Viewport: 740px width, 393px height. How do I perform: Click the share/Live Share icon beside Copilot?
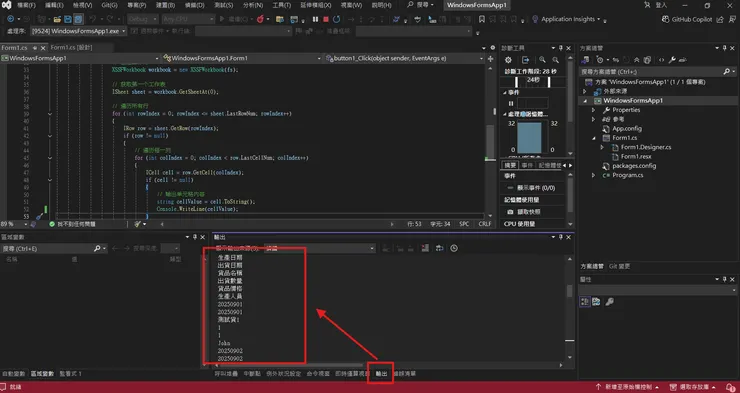(721, 19)
